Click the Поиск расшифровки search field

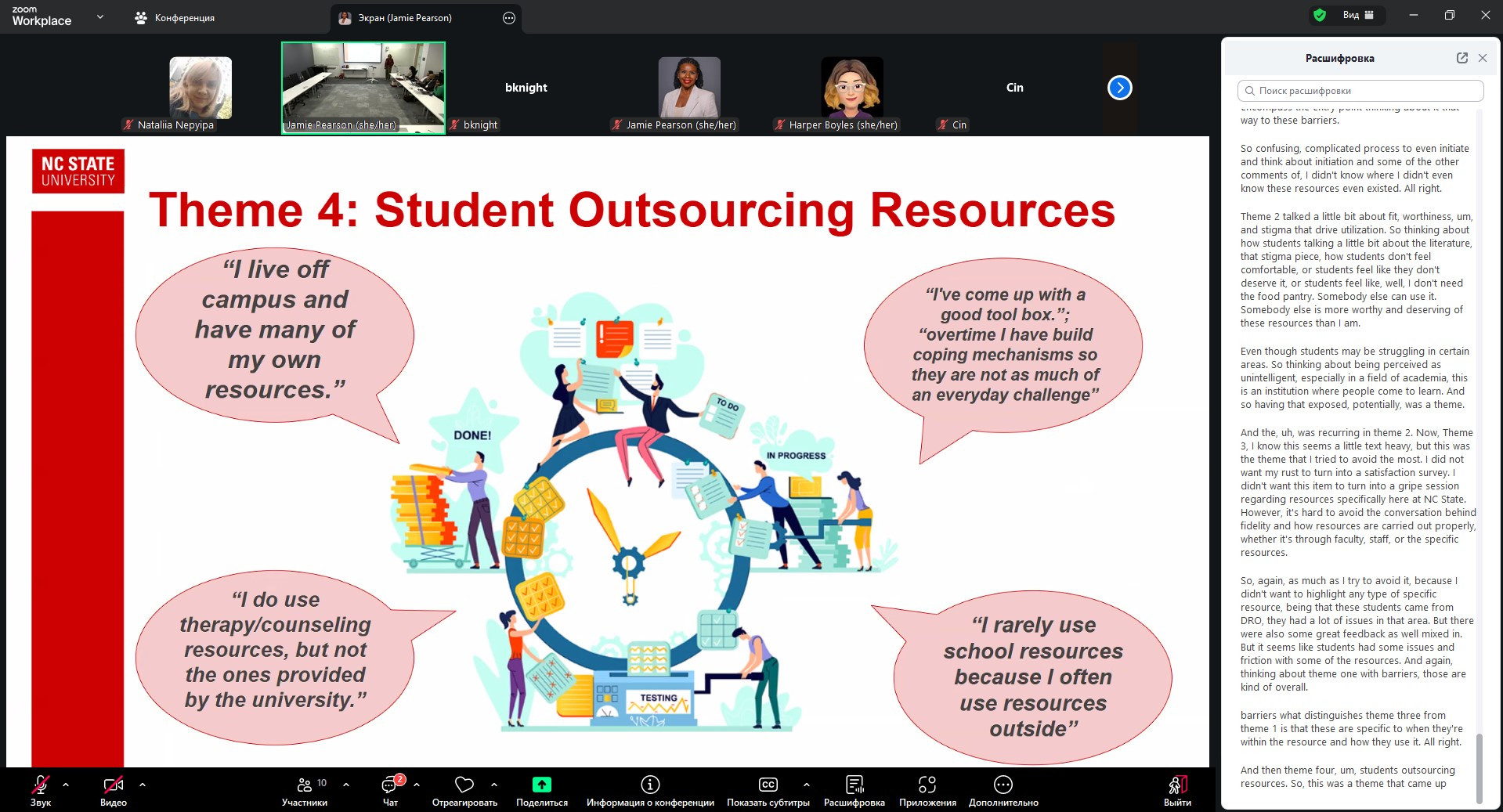coord(1360,91)
